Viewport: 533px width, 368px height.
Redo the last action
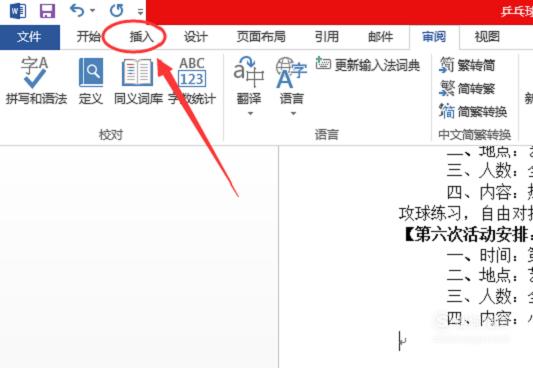pyautogui.click(x=117, y=11)
